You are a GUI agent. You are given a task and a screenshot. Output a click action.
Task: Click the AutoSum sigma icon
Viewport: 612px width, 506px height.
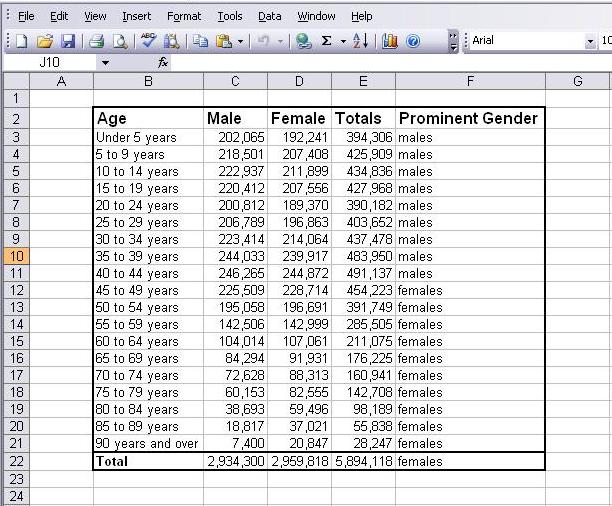click(327, 41)
